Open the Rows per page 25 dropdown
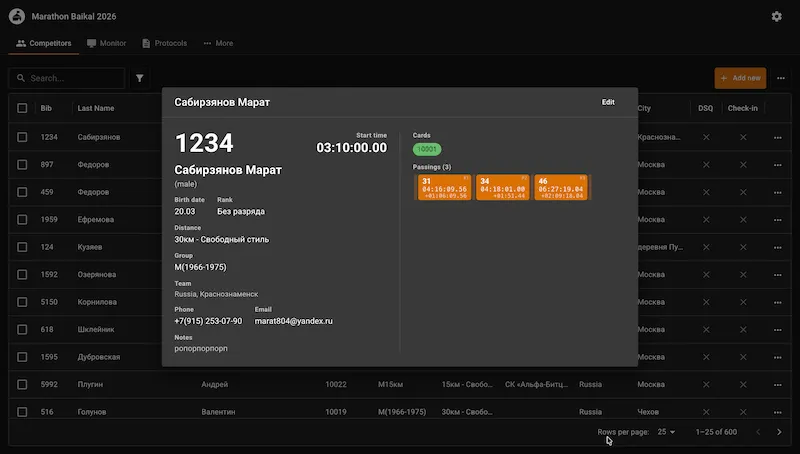The image size is (800, 454). pos(666,432)
